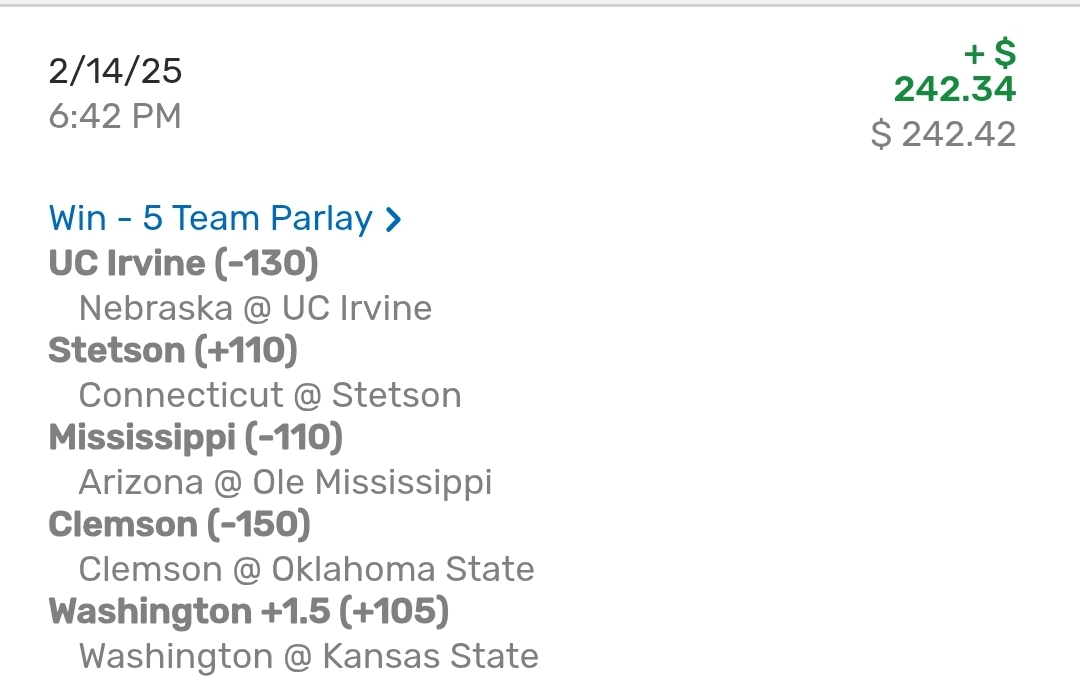Viewport: 1080px width, 688px height.
Task: Click the green plus dollar sign symbol
Action: click(990, 53)
